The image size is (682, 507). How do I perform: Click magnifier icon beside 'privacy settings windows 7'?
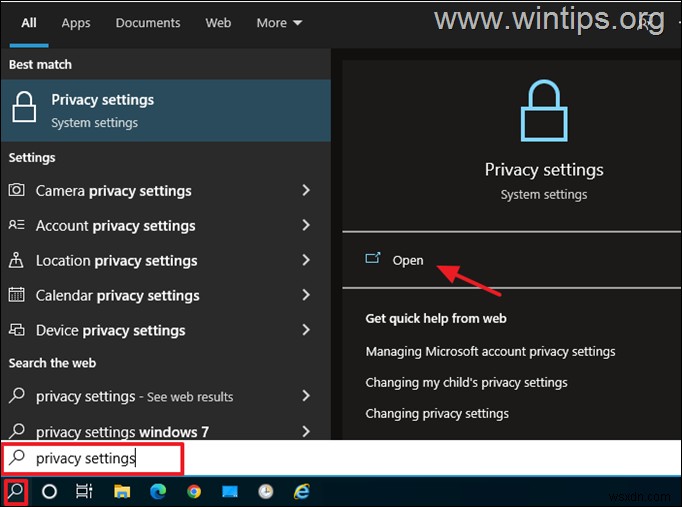pyautogui.click(x=17, y=430)
